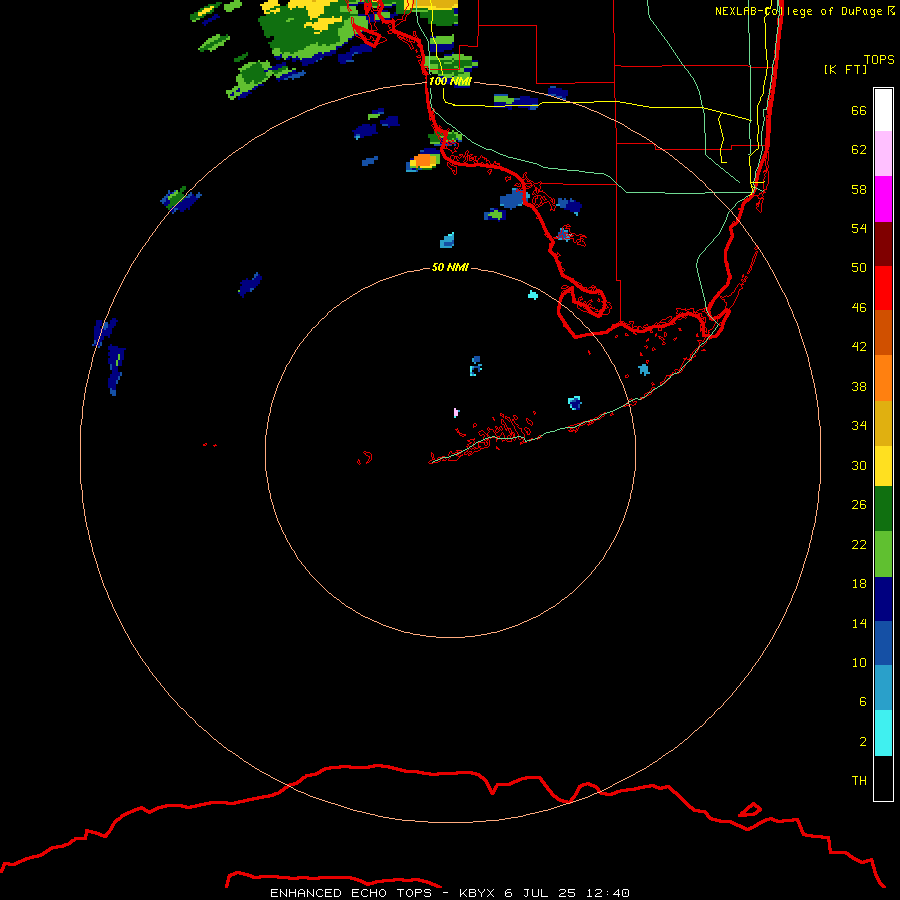
Task: Click the 2 value on the scale
Action: point(863,742)
